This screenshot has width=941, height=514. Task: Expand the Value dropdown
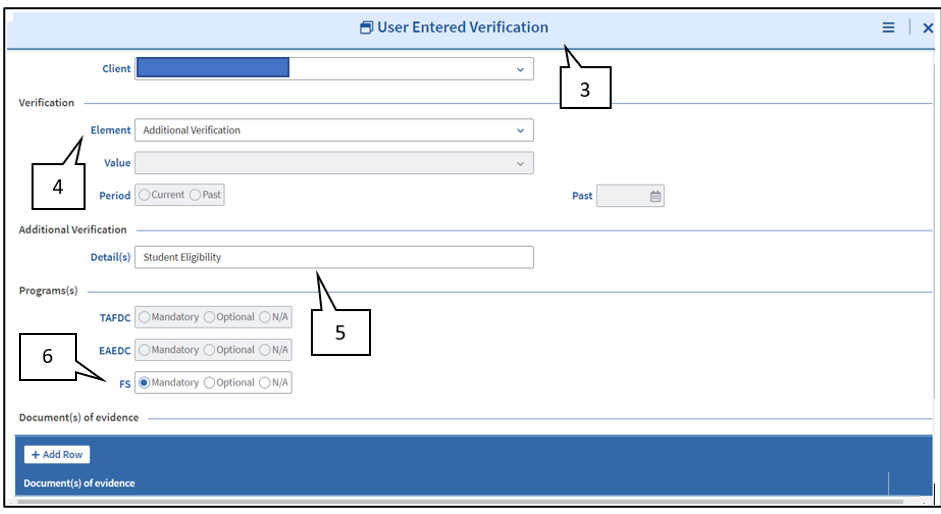[520, 163]
